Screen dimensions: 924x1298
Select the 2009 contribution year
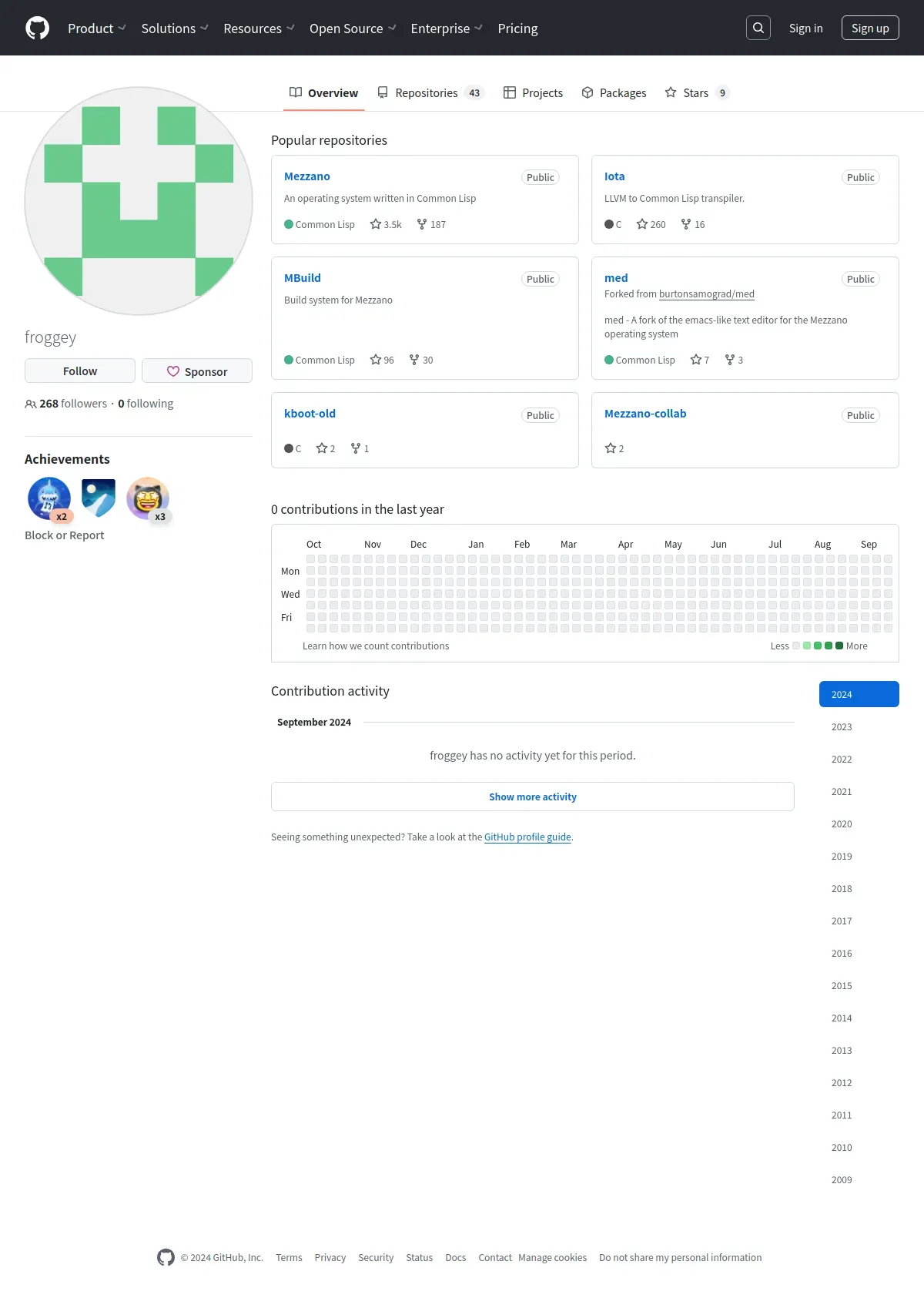pos(859,1179)
